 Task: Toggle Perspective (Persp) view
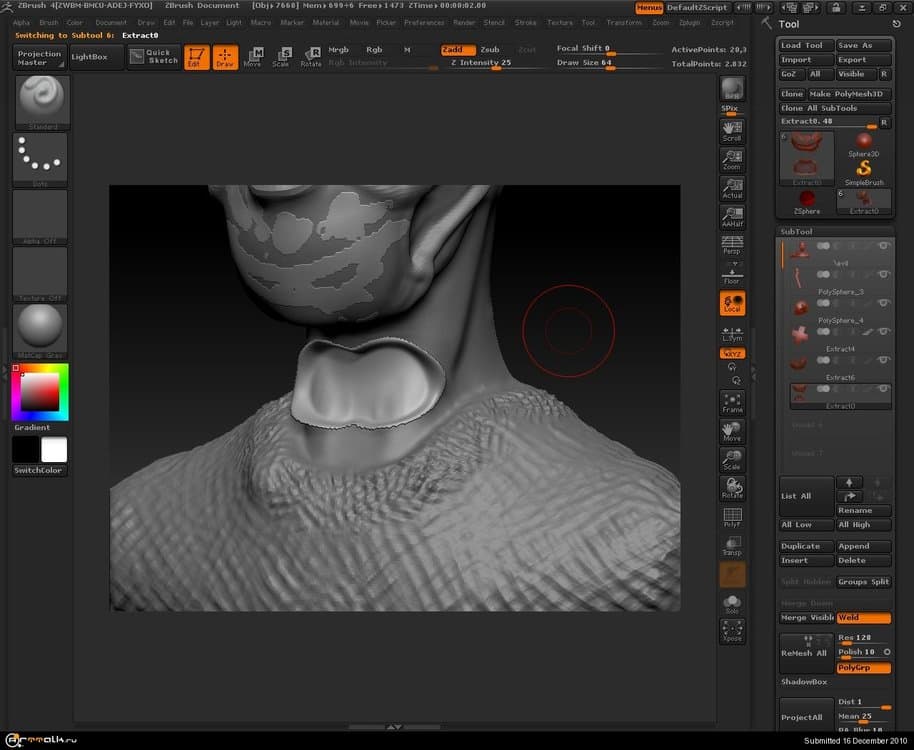[x=732, y=244]
